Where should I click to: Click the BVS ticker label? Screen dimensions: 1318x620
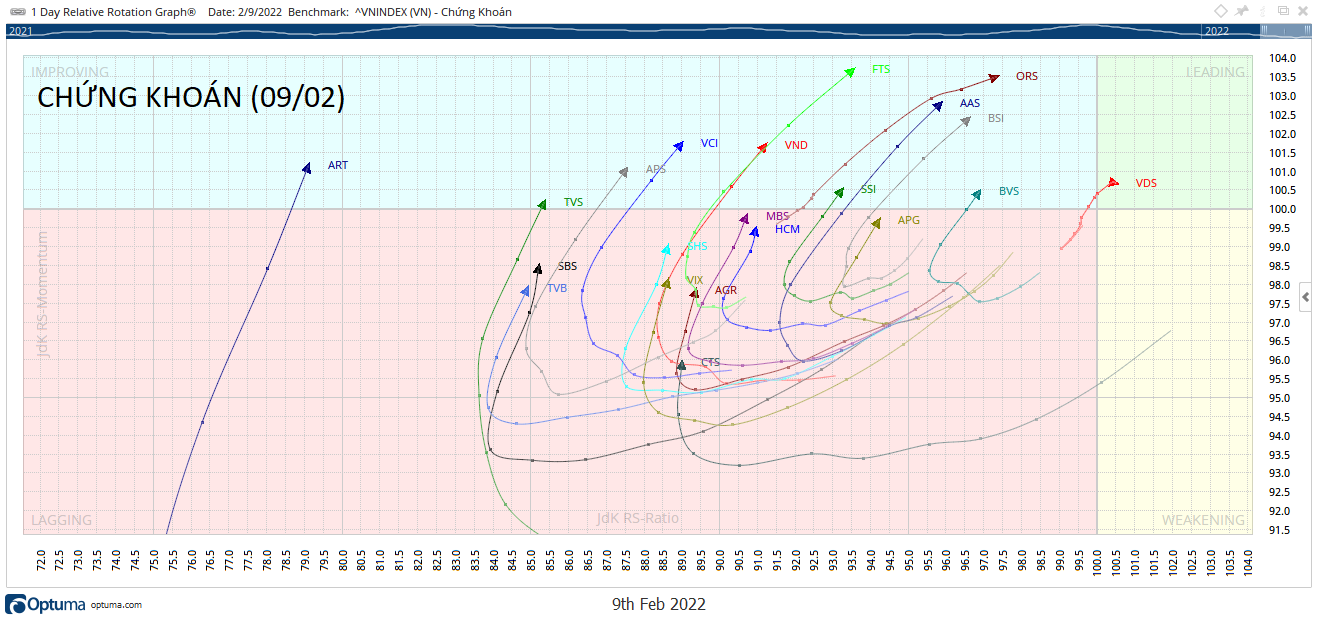coord(1009,191)
